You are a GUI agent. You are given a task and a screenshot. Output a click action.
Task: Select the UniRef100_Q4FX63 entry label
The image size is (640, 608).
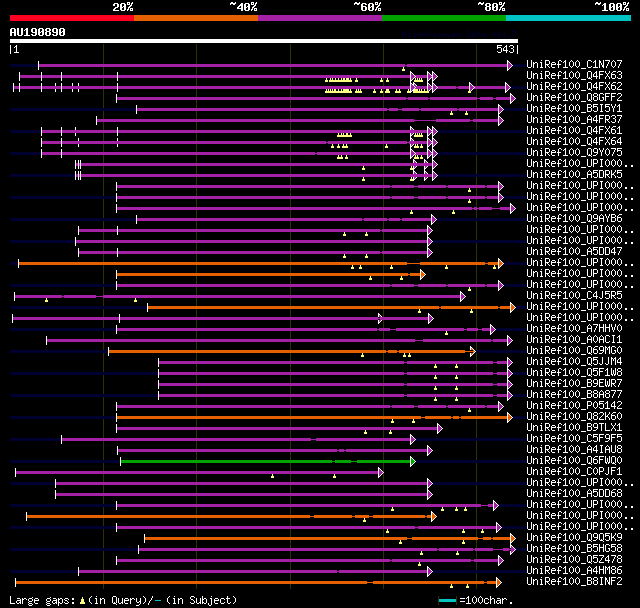[574, 75]
